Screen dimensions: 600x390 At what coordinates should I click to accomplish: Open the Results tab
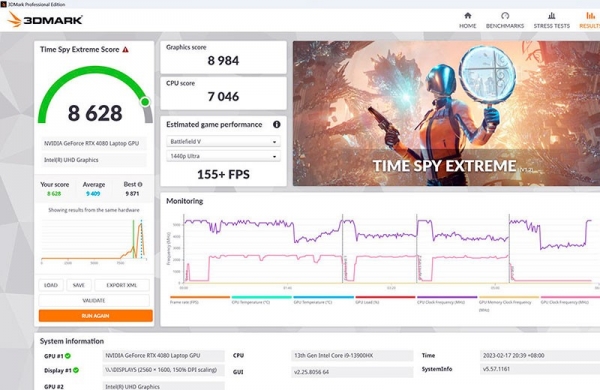[590, 20]
